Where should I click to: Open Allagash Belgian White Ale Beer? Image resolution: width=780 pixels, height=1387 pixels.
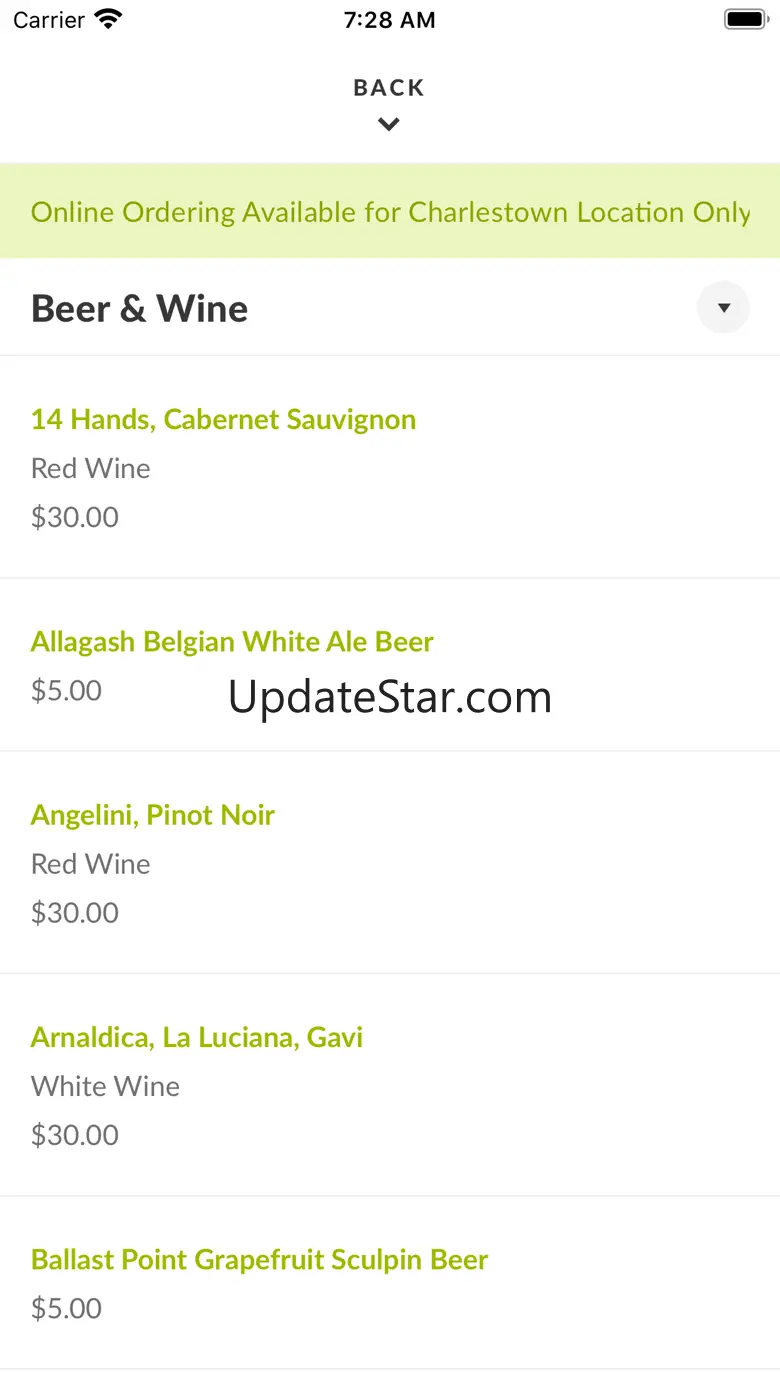[232, 641]
